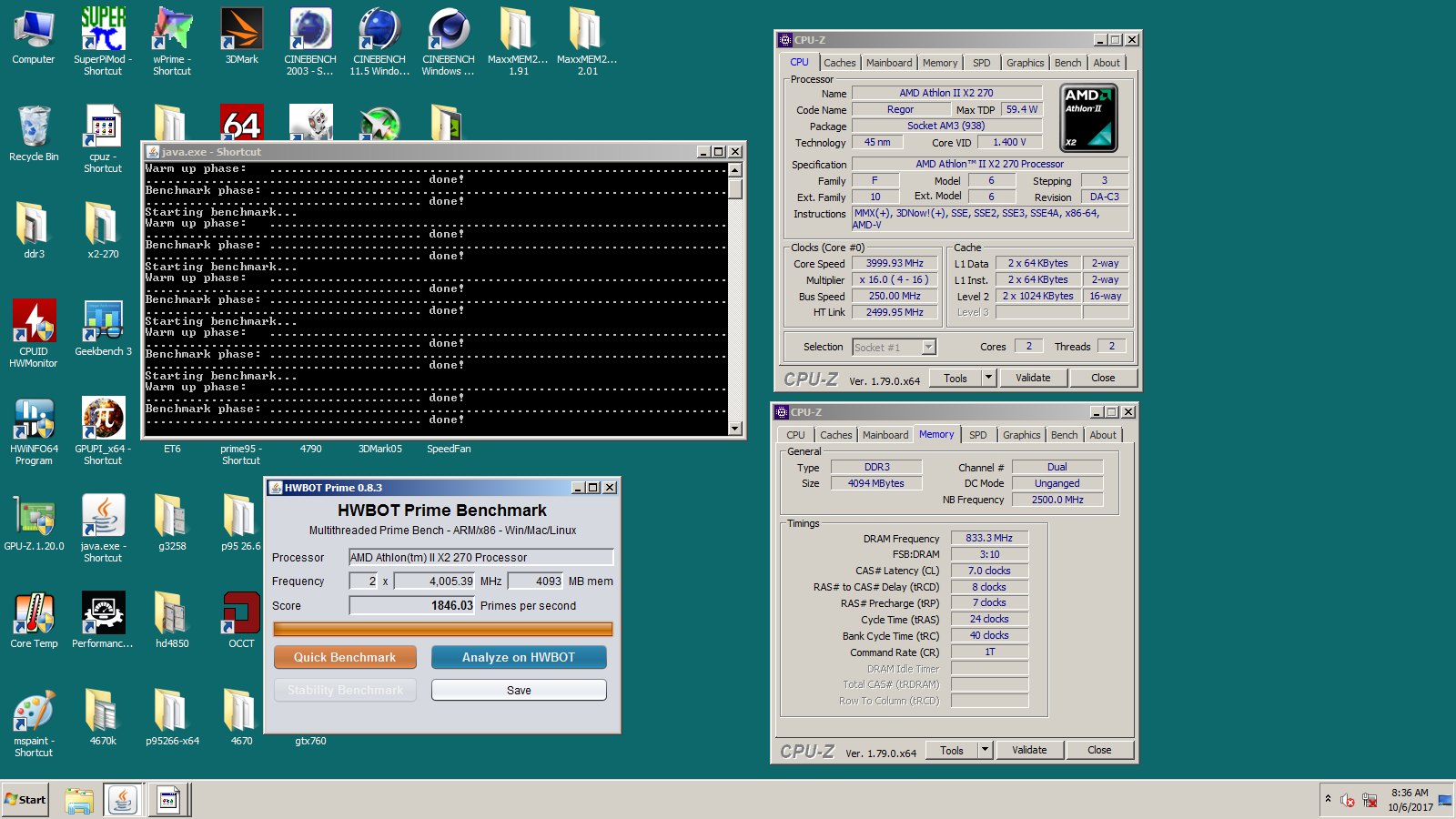Click Frequency MHz field 4,005.39
This screenshot has width=1456, height=819.
pos(434,581)
